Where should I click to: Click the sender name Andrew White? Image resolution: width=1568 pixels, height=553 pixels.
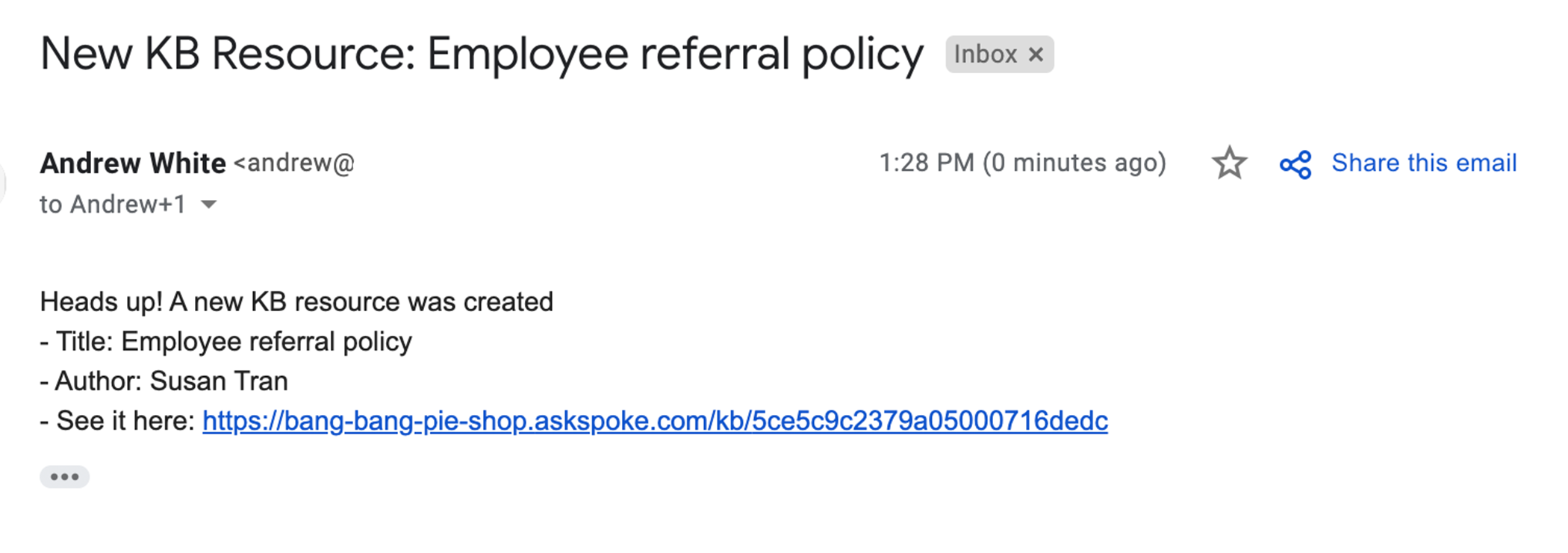[x=133, y=163]
